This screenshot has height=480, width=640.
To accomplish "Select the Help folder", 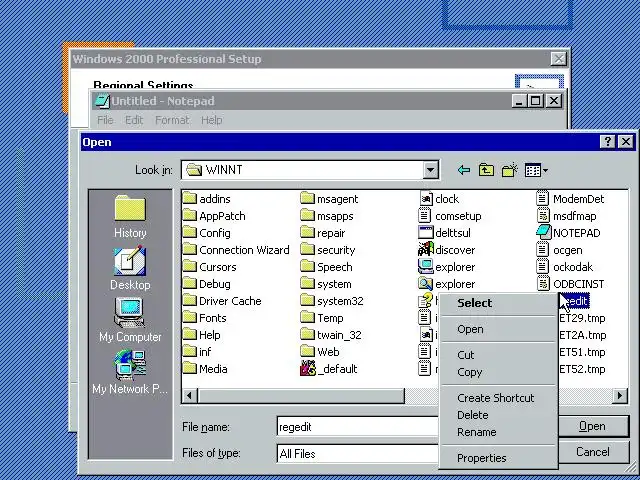I will 202,335.
